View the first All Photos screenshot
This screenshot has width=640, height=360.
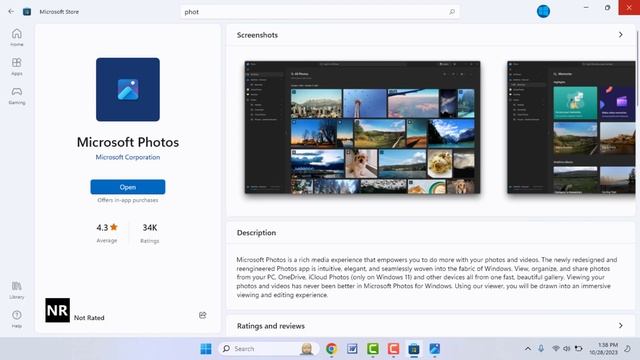point(362,127)
